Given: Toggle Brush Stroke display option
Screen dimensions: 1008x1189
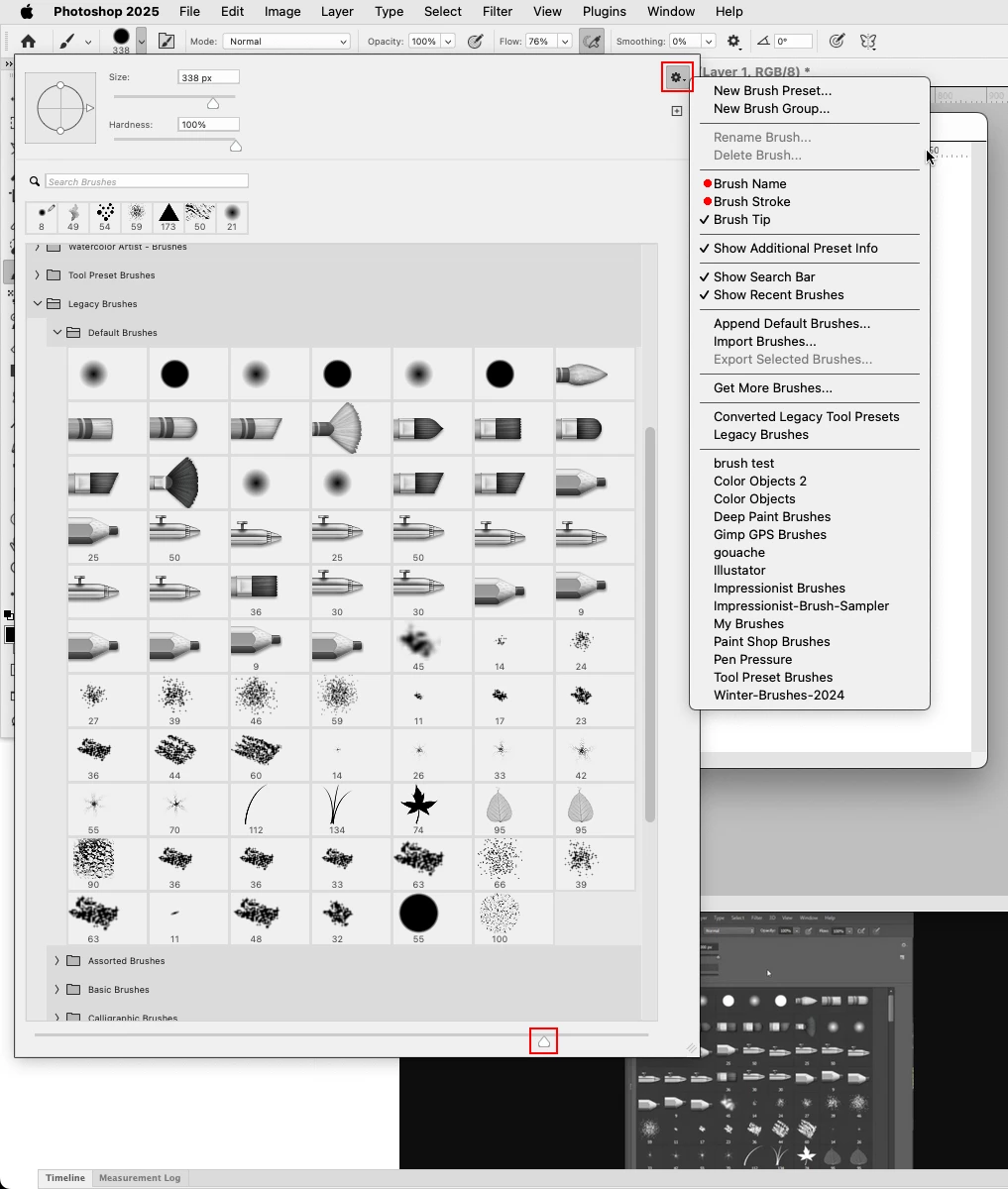Looking at the screenshot, I should [752, 201].
